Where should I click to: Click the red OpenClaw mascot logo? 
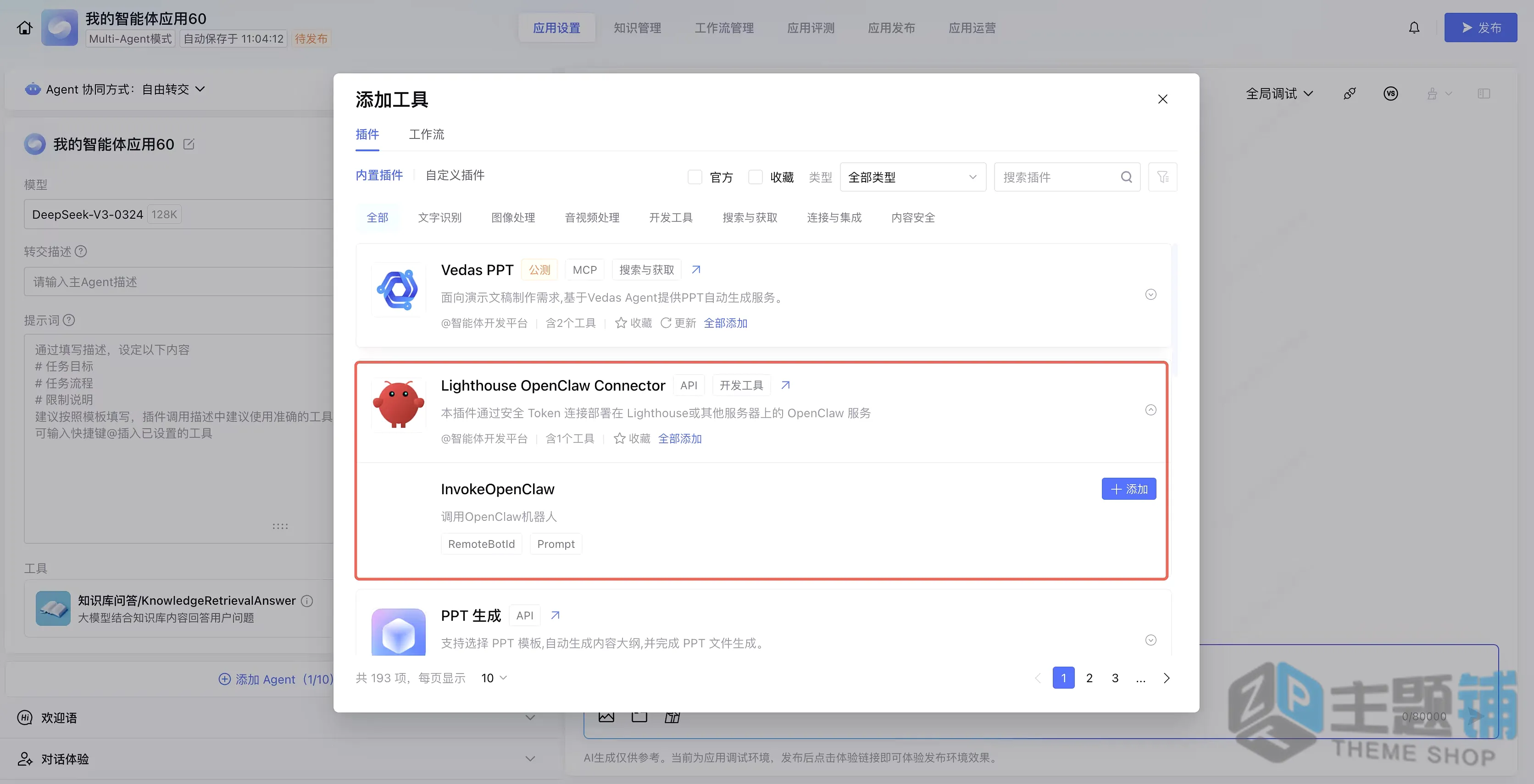tap(398, 405)
